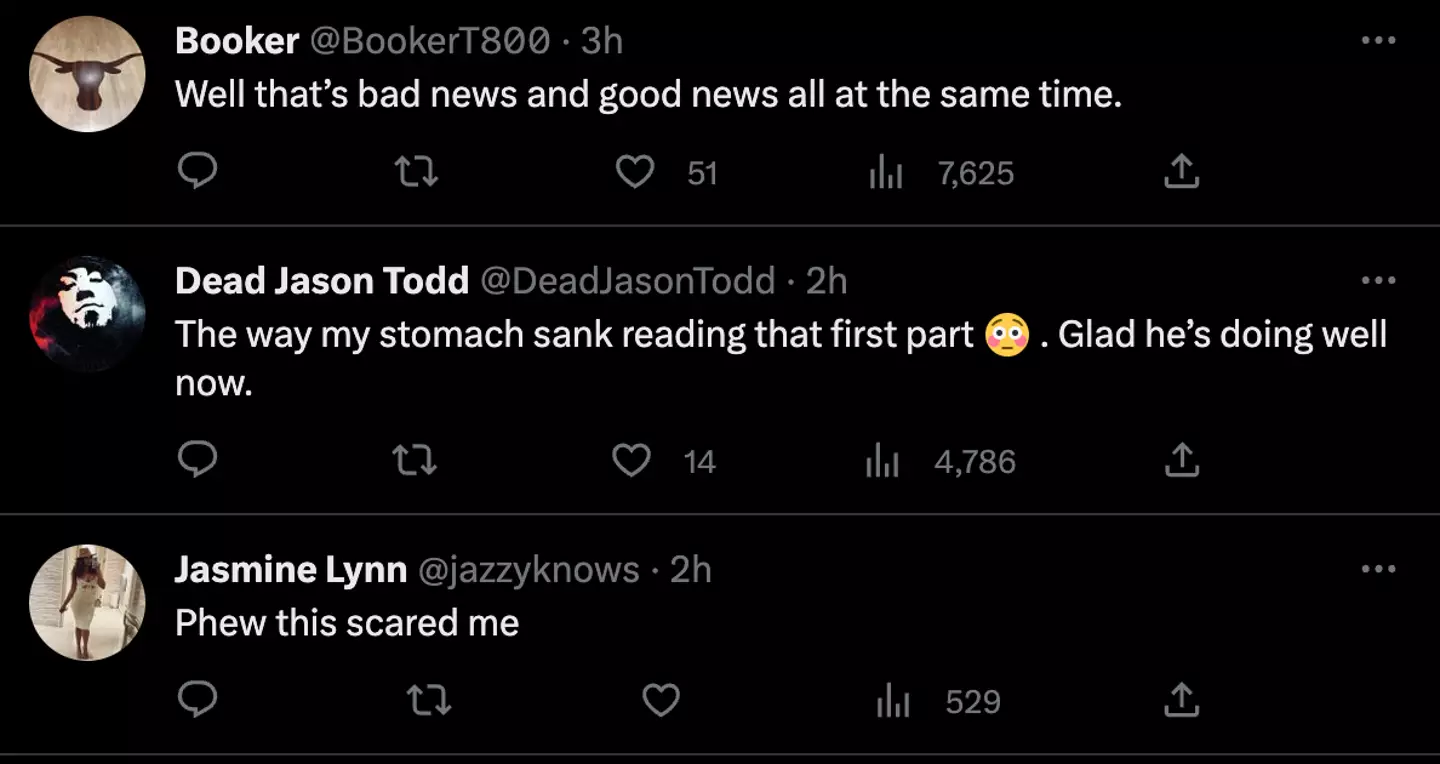Click Booker's longhorn skull avatar
This screenshot has width=1440, height=764.
(87, 74)
